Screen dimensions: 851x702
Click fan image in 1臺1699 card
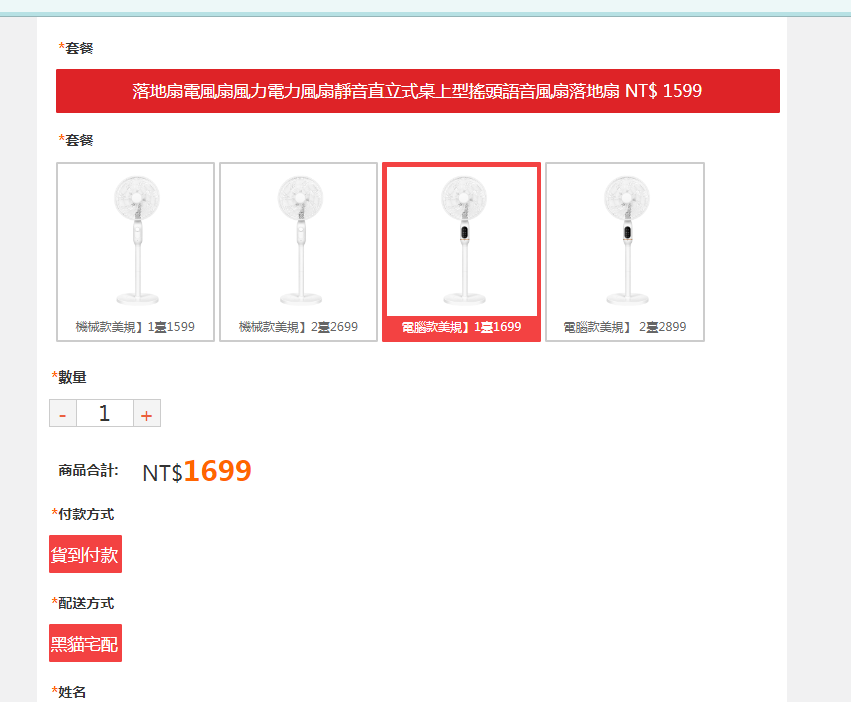point(463,240)
